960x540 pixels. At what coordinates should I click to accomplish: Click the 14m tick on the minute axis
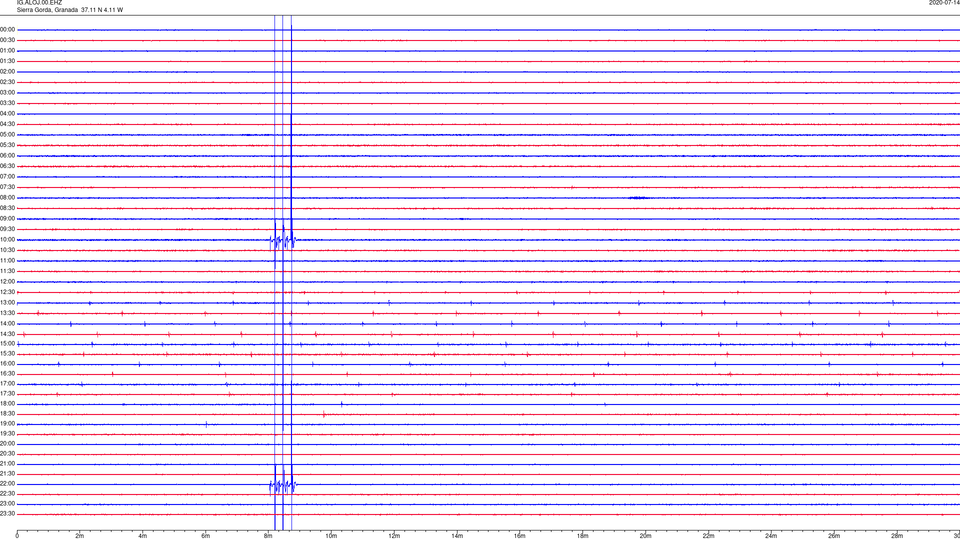pos(457,536)
